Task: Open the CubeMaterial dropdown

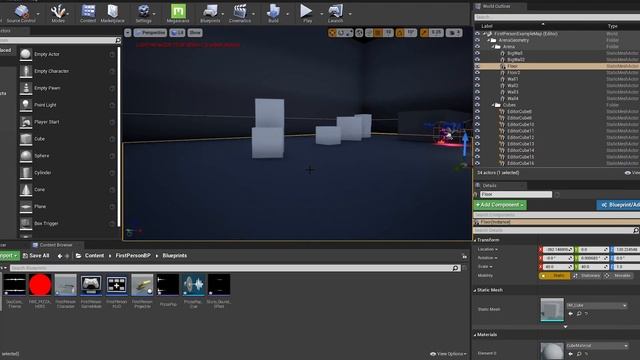Action: [x=597, y=346]
